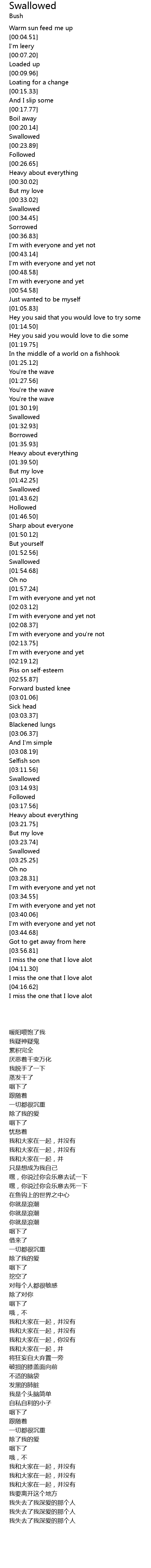151x1568 pixels.
Task: Click the song title Swallowed
Action: coord(32,6)
